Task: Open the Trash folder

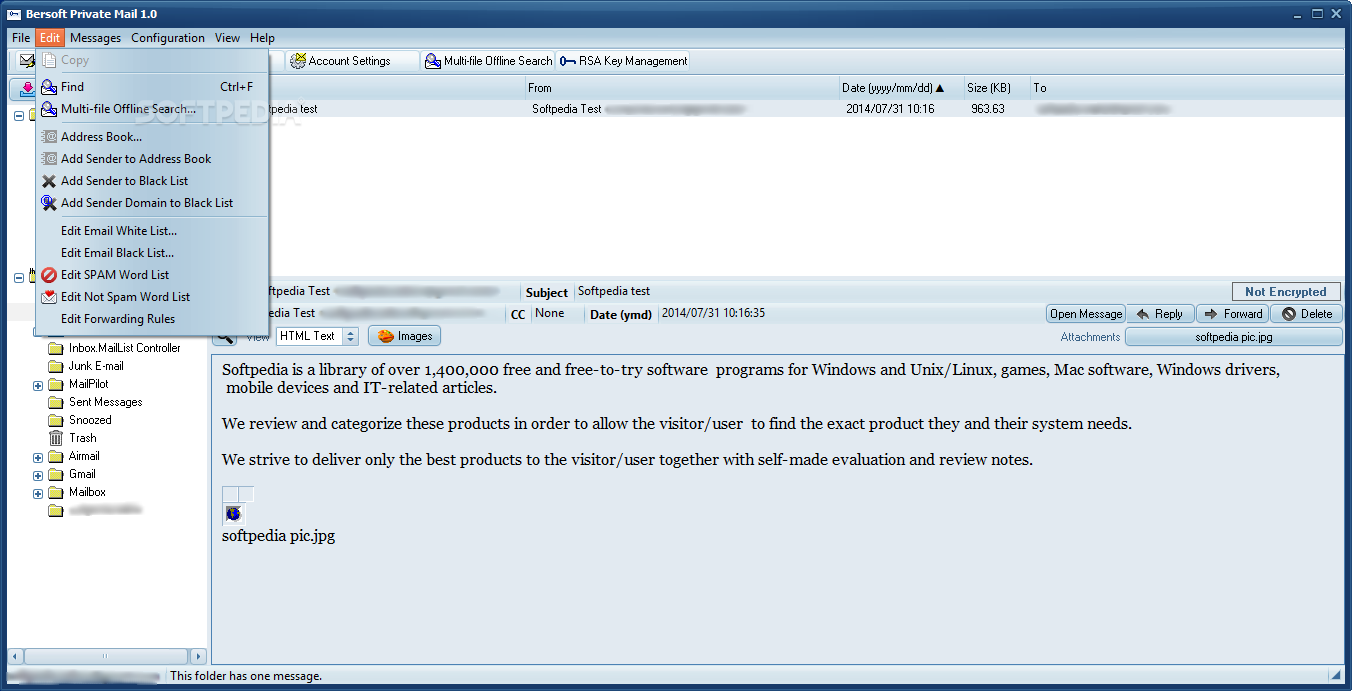Action: pos(83,438)
